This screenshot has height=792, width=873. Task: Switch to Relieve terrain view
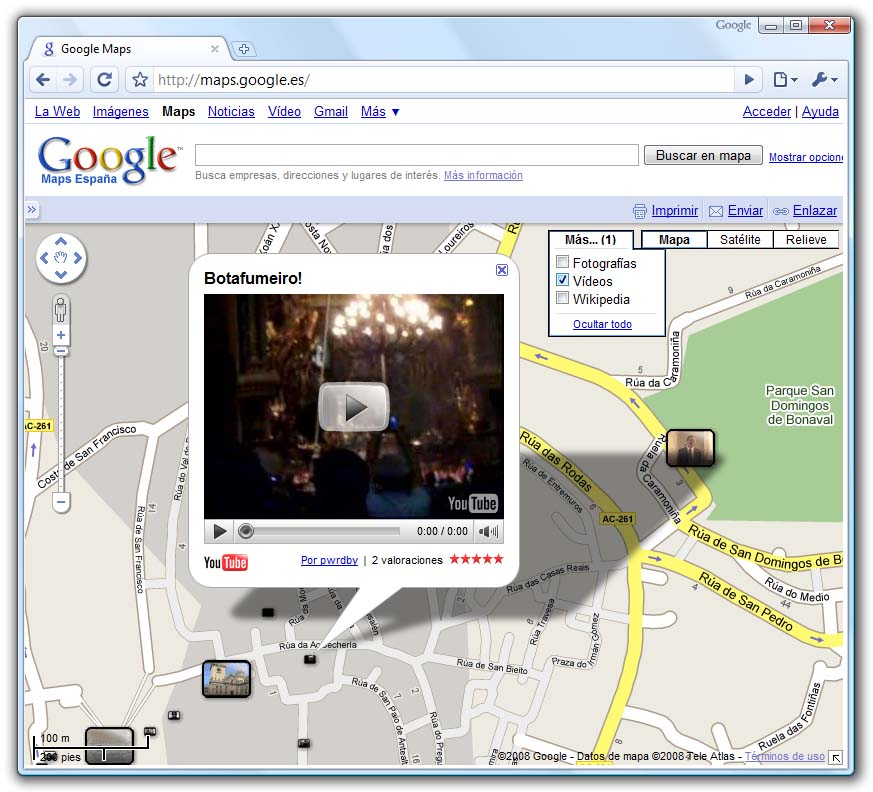pos(806,240)
